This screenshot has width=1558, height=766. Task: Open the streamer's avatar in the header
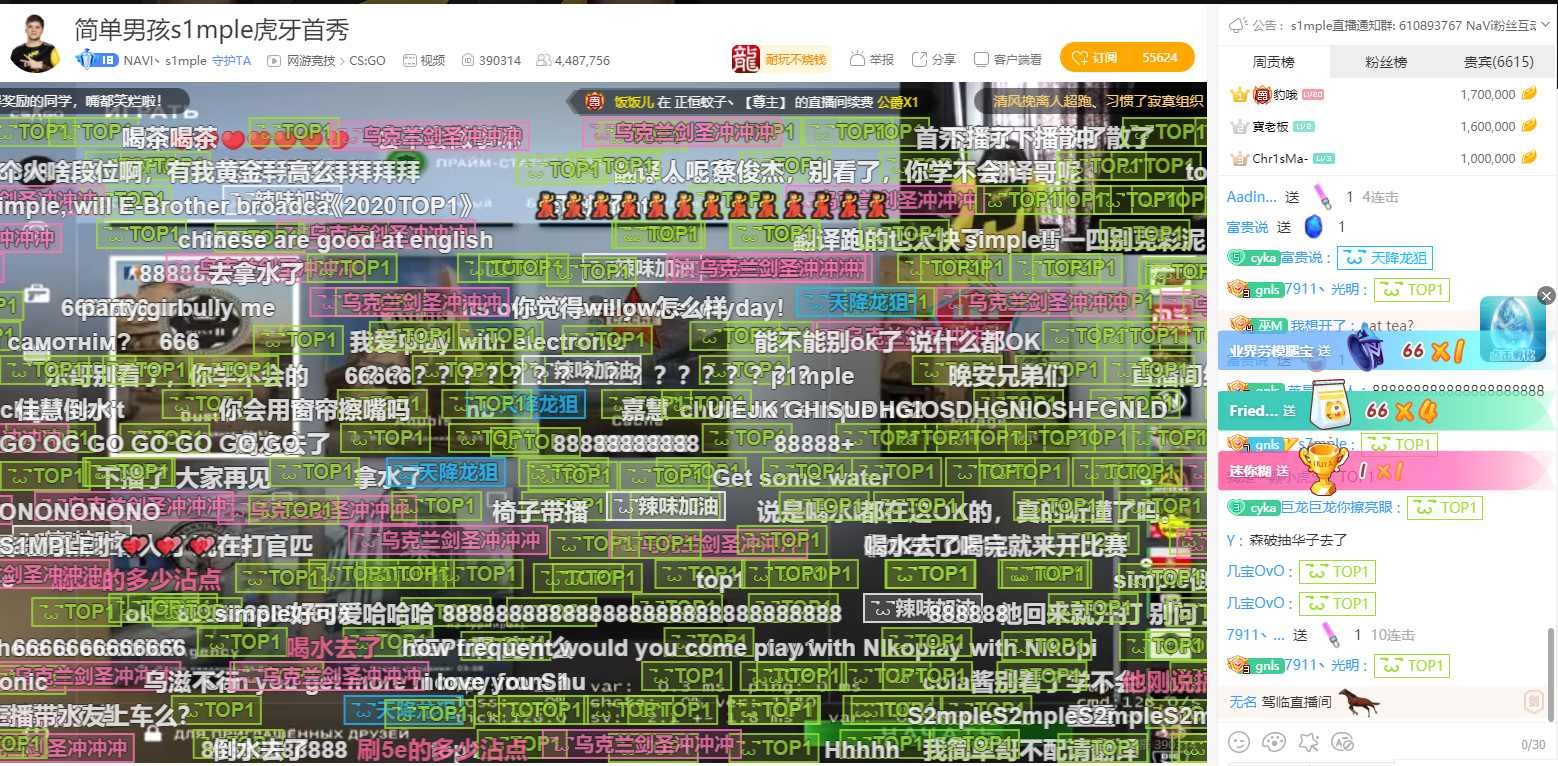pos(35,42)
